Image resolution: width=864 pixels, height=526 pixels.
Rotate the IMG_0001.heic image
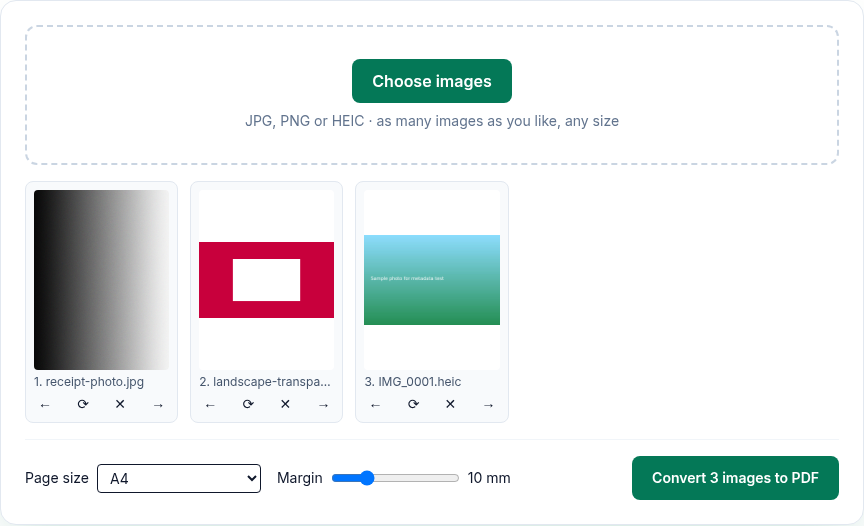coord(413,404)
